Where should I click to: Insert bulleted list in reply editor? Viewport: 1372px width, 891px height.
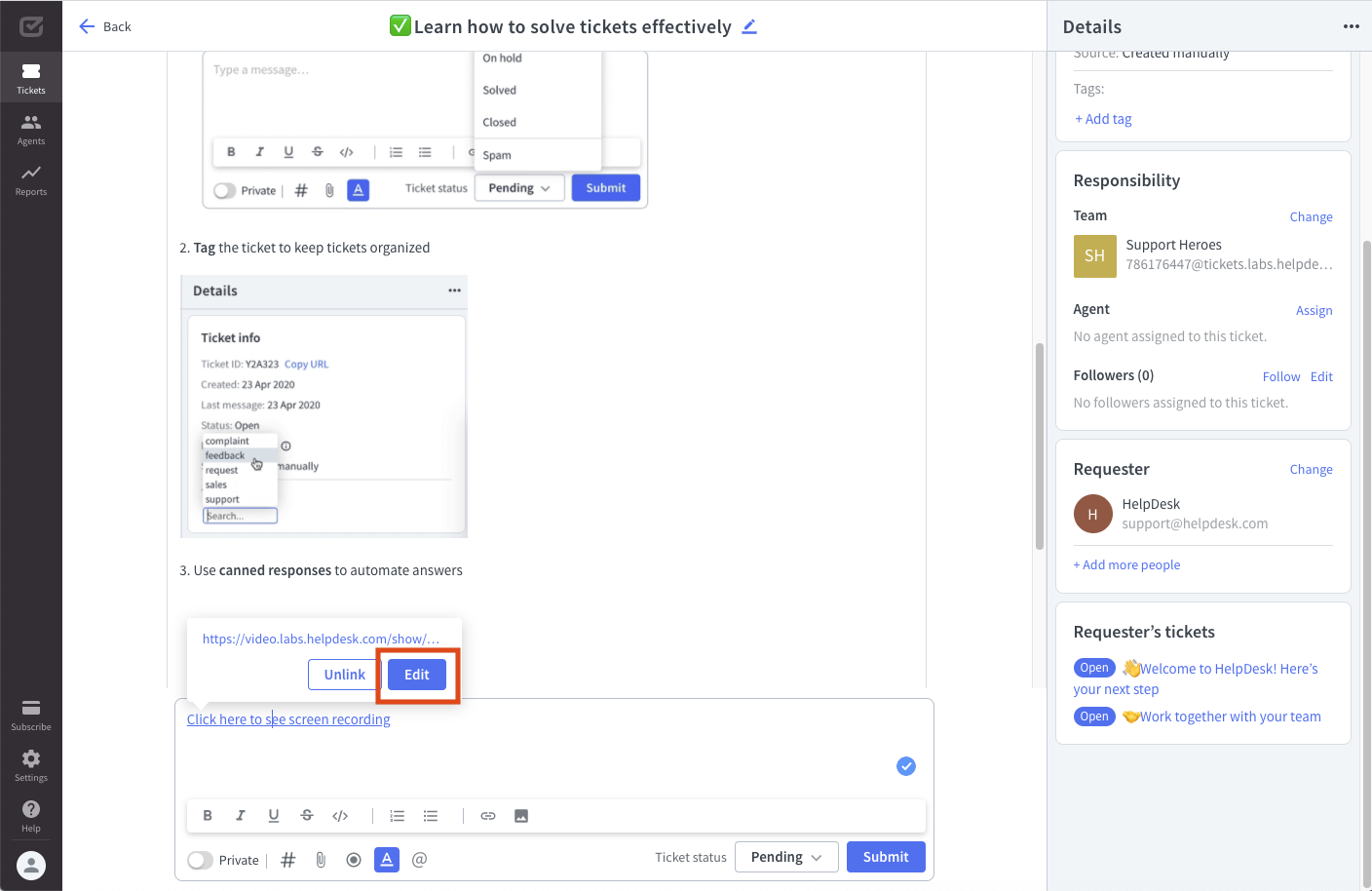pyautogui.click(x=431, y=816)
